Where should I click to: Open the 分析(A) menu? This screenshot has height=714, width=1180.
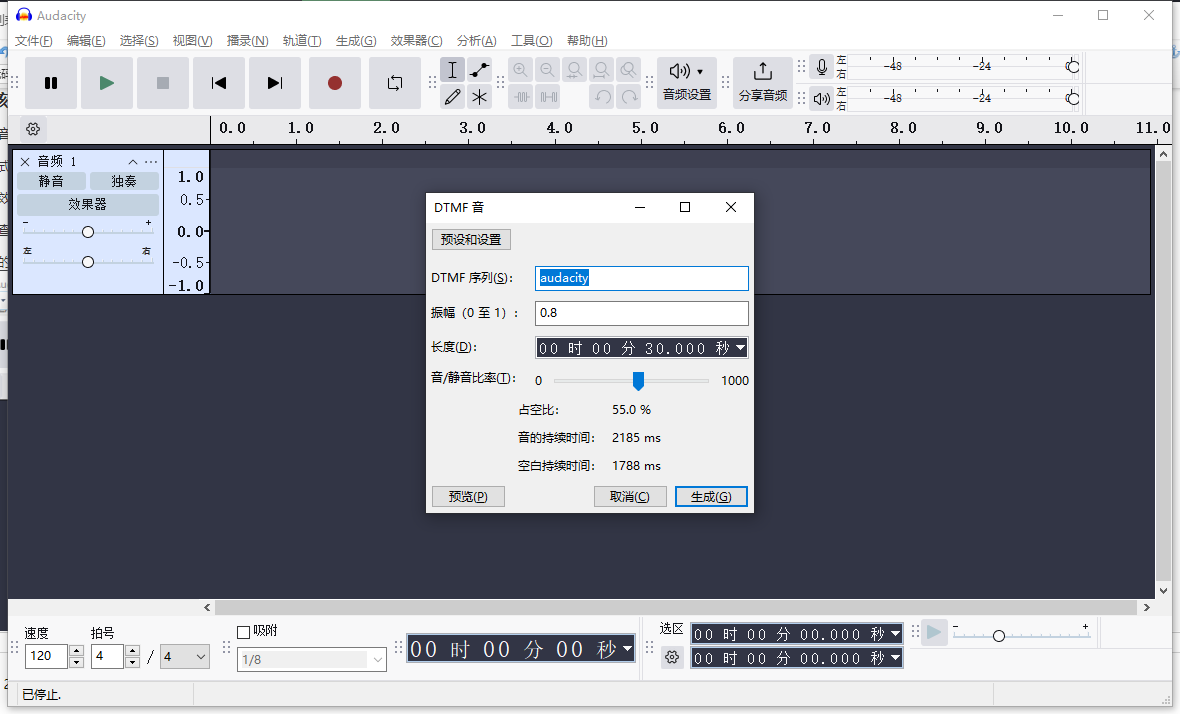[x=476, y=40]
